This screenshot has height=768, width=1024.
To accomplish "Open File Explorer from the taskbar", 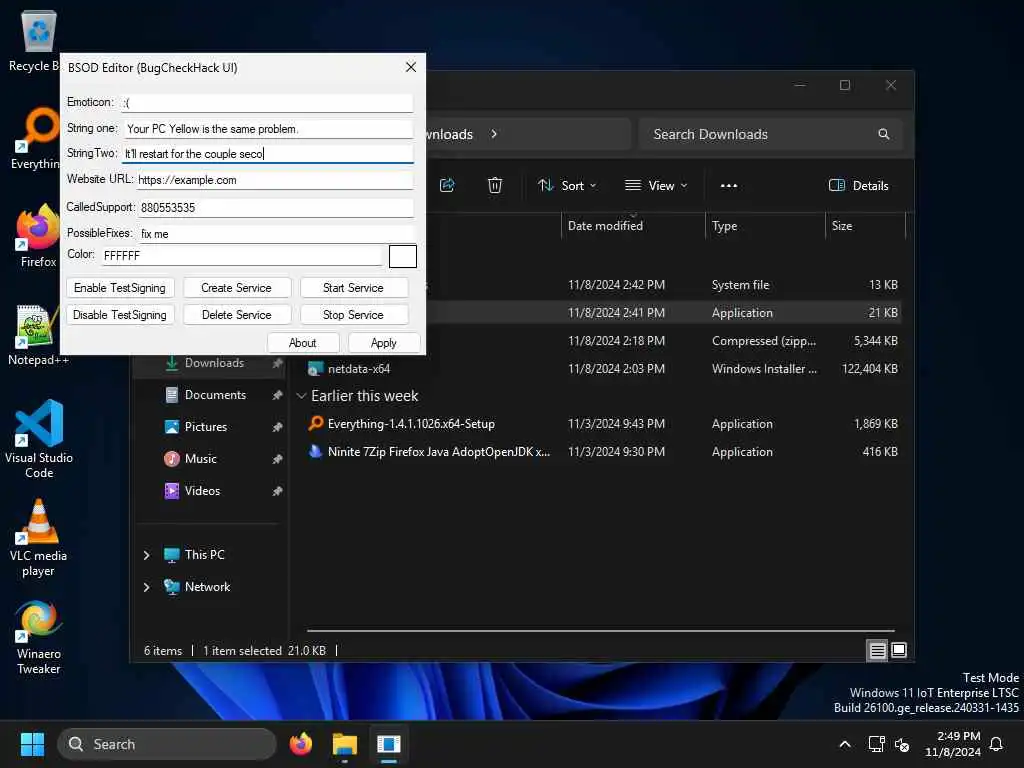I will (x=344, y=744).
